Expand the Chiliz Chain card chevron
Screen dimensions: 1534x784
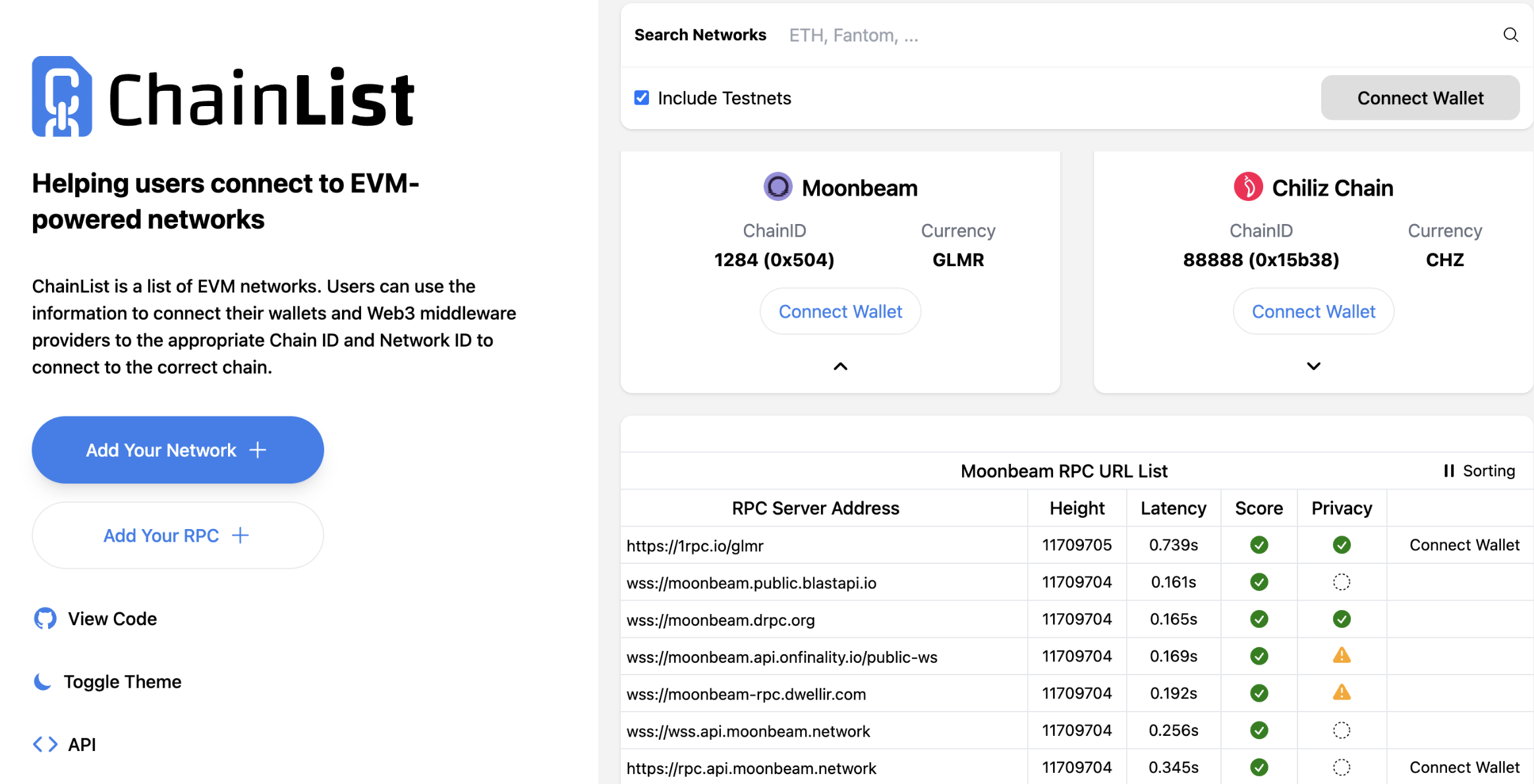click(x=1313, y=366)
